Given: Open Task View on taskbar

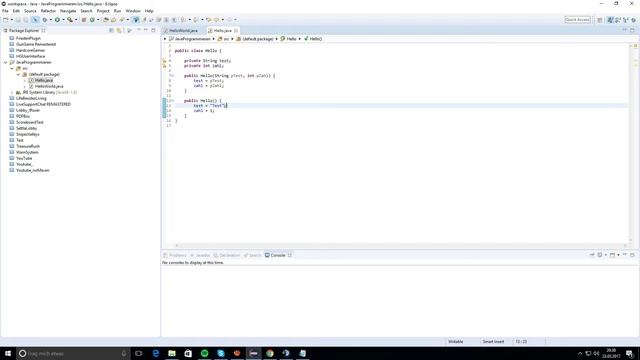Looking at the screenshot, I should point(139,353).
